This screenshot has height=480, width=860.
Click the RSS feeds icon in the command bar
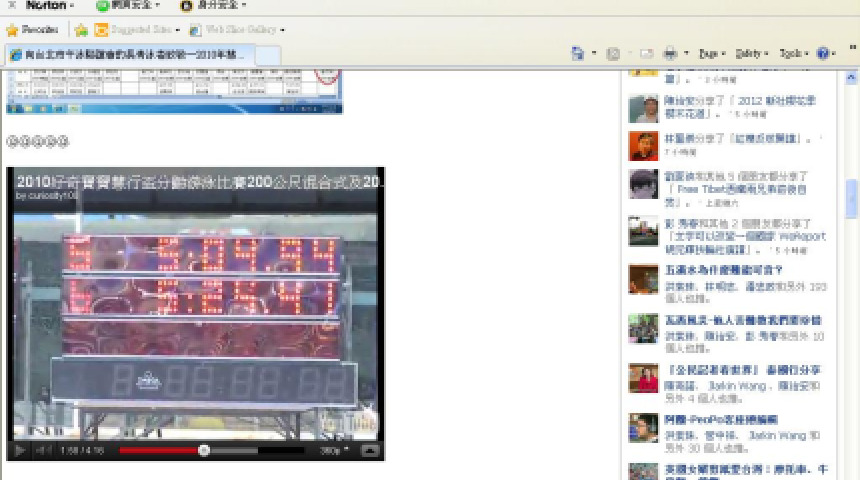[x=613, y=53]
